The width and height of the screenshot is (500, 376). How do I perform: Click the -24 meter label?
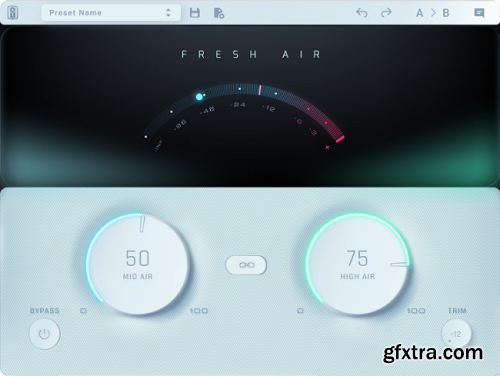(238, 105)
